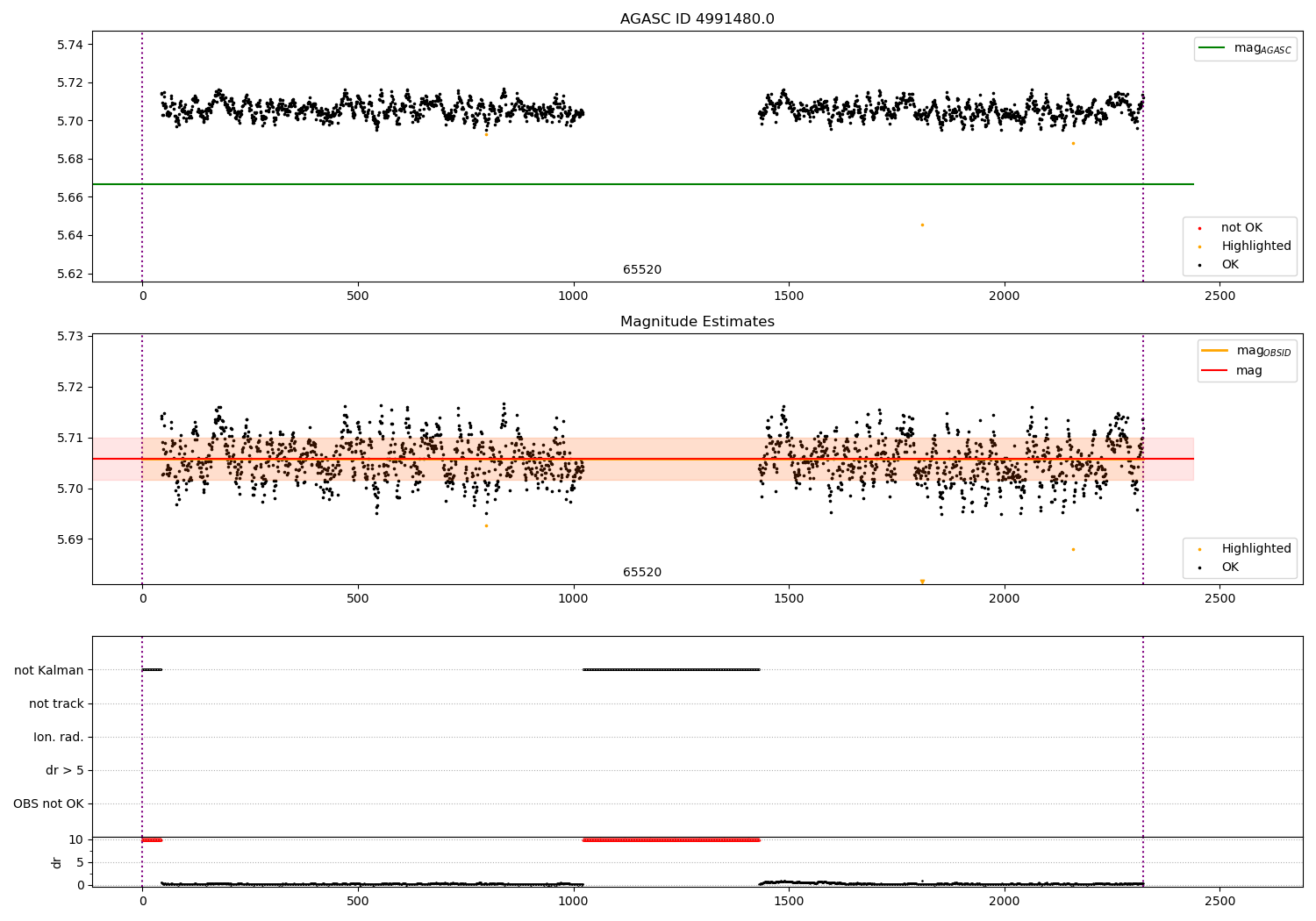Select the green mag AGASC legend line sample
The height and width of the screenshot is (921, 1316).
[1212, 48]
